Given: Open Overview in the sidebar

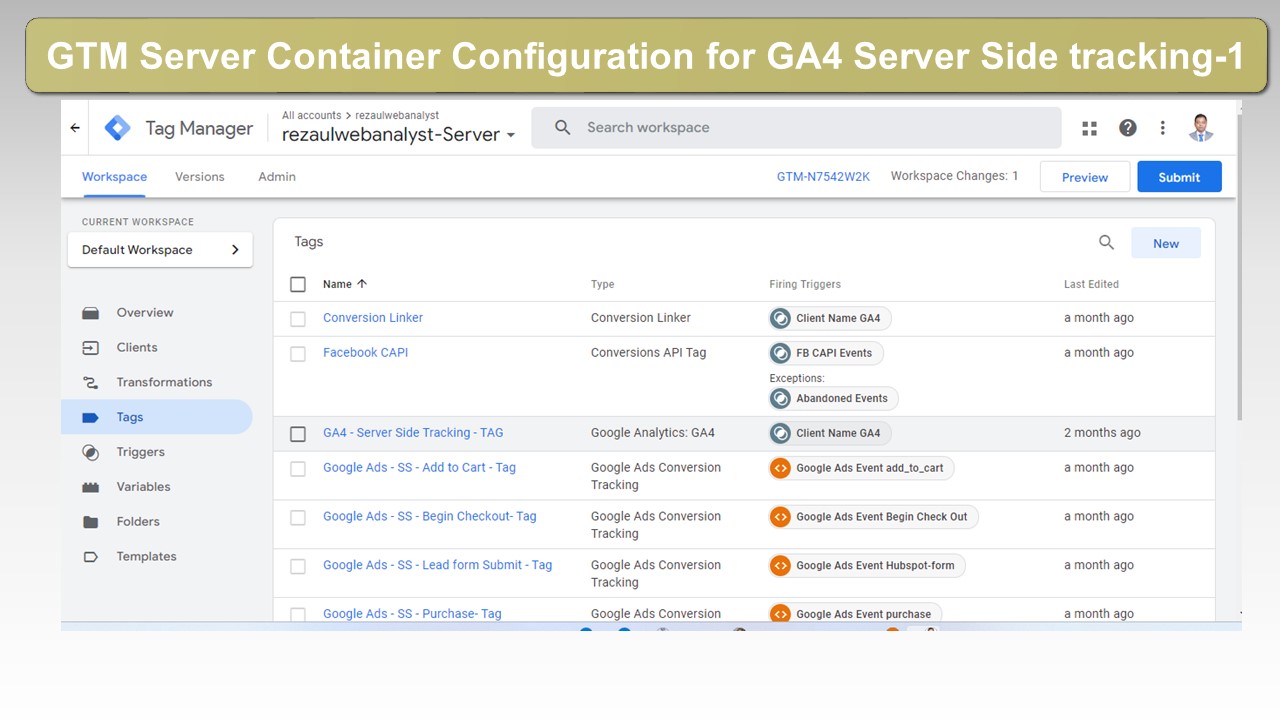Looking at the screenshot, I should 145,313.
